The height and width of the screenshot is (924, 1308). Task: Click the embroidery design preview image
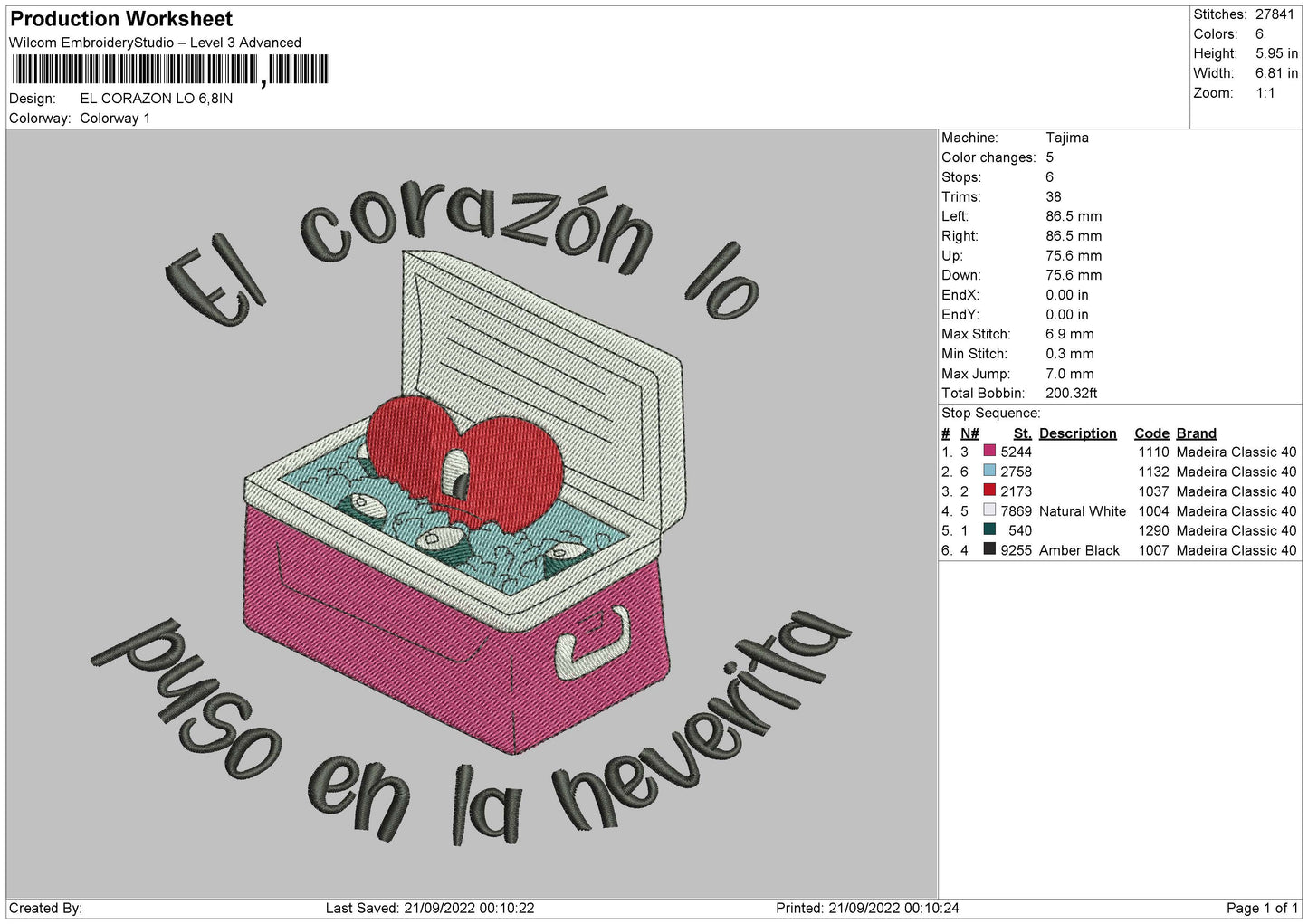[472, 514]
